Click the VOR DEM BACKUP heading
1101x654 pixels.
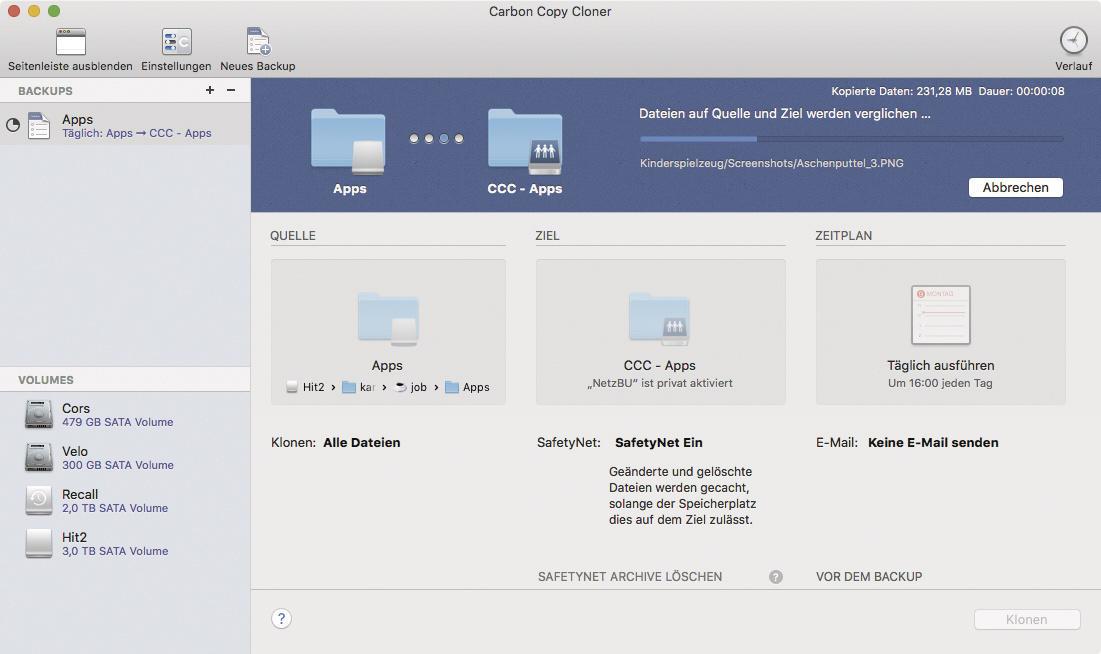(869, 577)
